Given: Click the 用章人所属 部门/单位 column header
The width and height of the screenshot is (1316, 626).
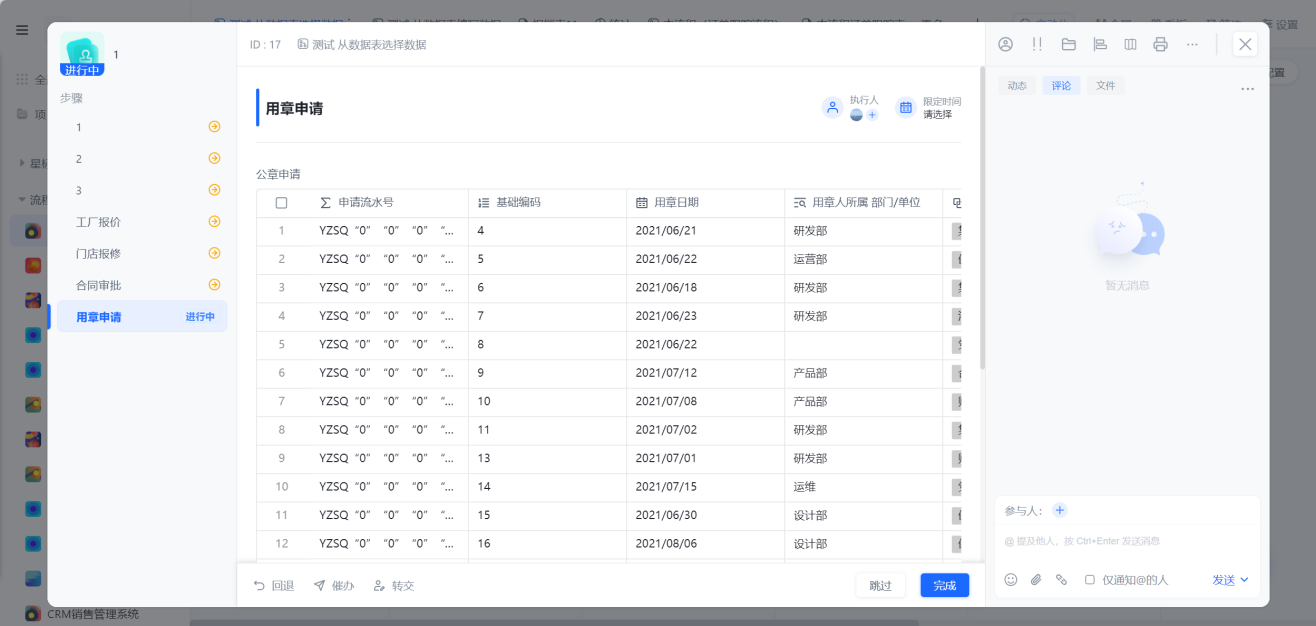Looking at the screenshot, I should pos(863,203).
